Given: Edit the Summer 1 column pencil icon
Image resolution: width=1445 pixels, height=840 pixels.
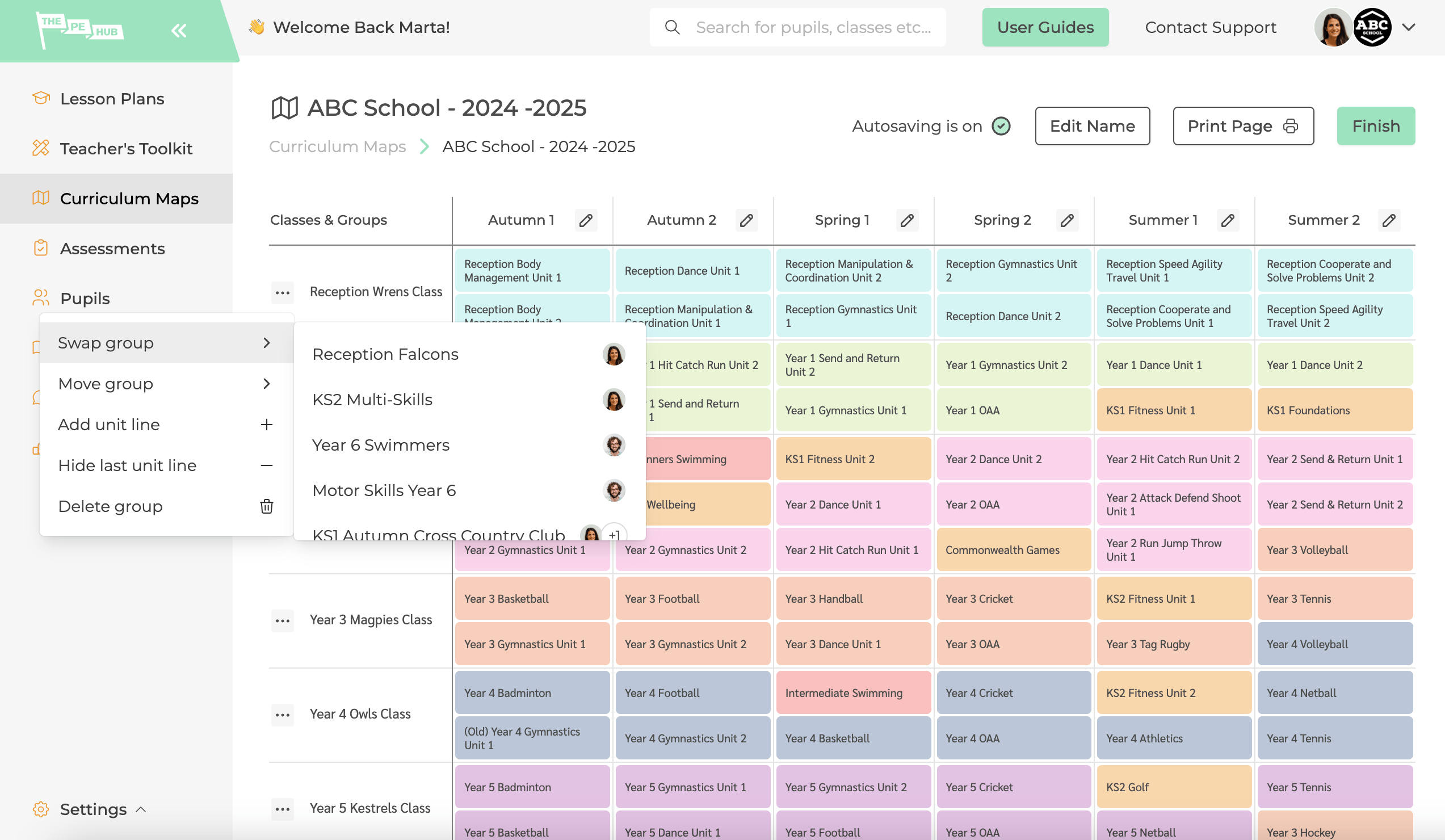Looking at the screenshot, I should [x=1227, y=220].
